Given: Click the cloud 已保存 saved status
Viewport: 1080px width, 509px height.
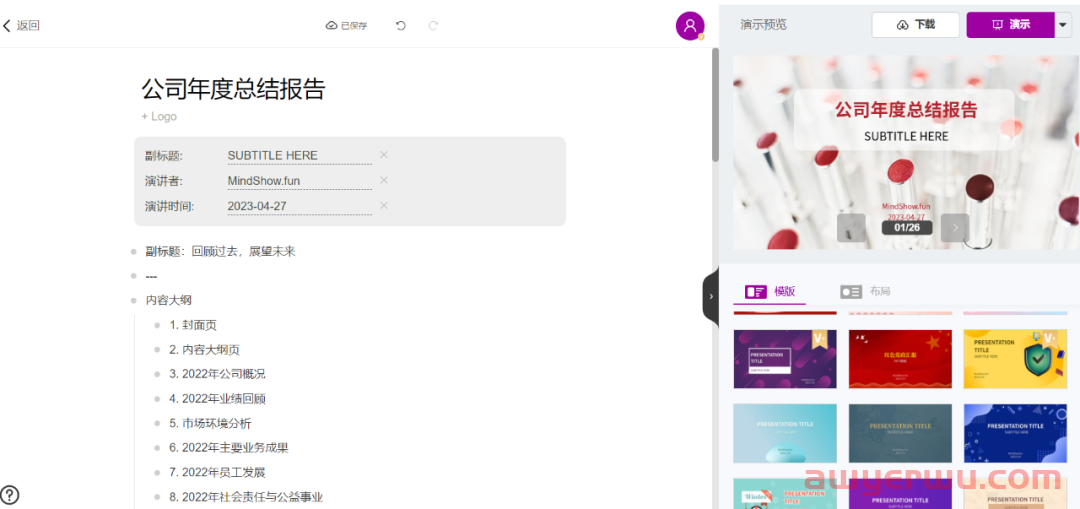Looking at the screenshot, I should [x=346, y=26].
